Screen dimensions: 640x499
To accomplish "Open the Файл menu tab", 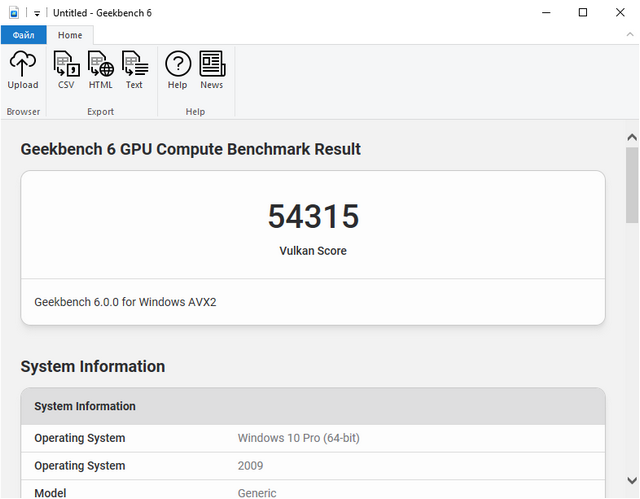I will click(x=24, y=35).
